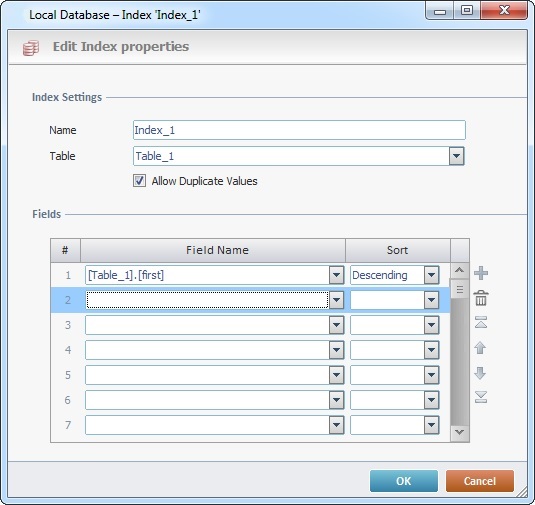The width and height of the screenshot is (535, 505).
Task: Click the fields list scroll-up arrow
Action: point(459,271)
